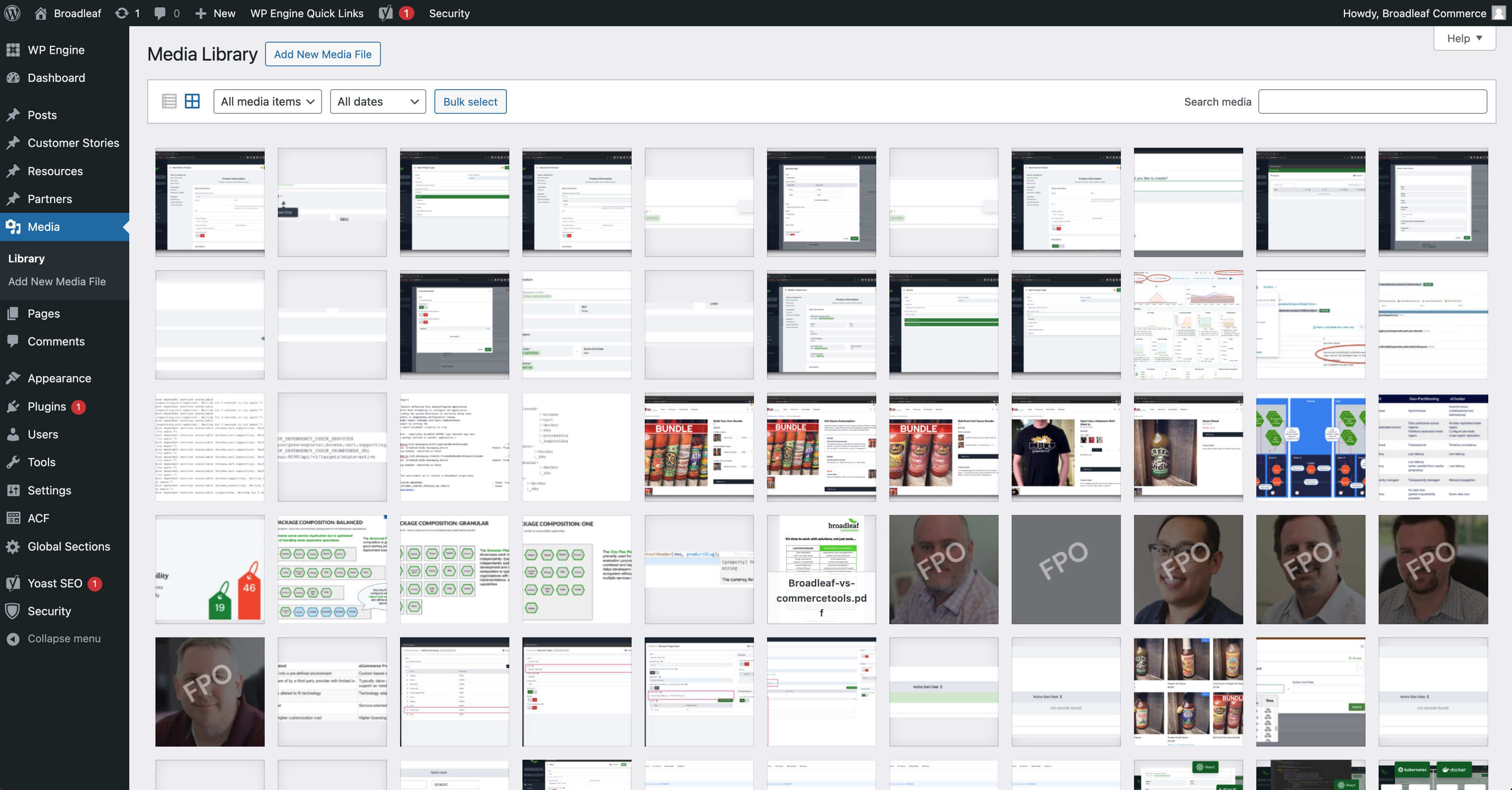Click the Settings sliders icon
The height and width of the screenshot is (790, 1512).
click(13, 490)
